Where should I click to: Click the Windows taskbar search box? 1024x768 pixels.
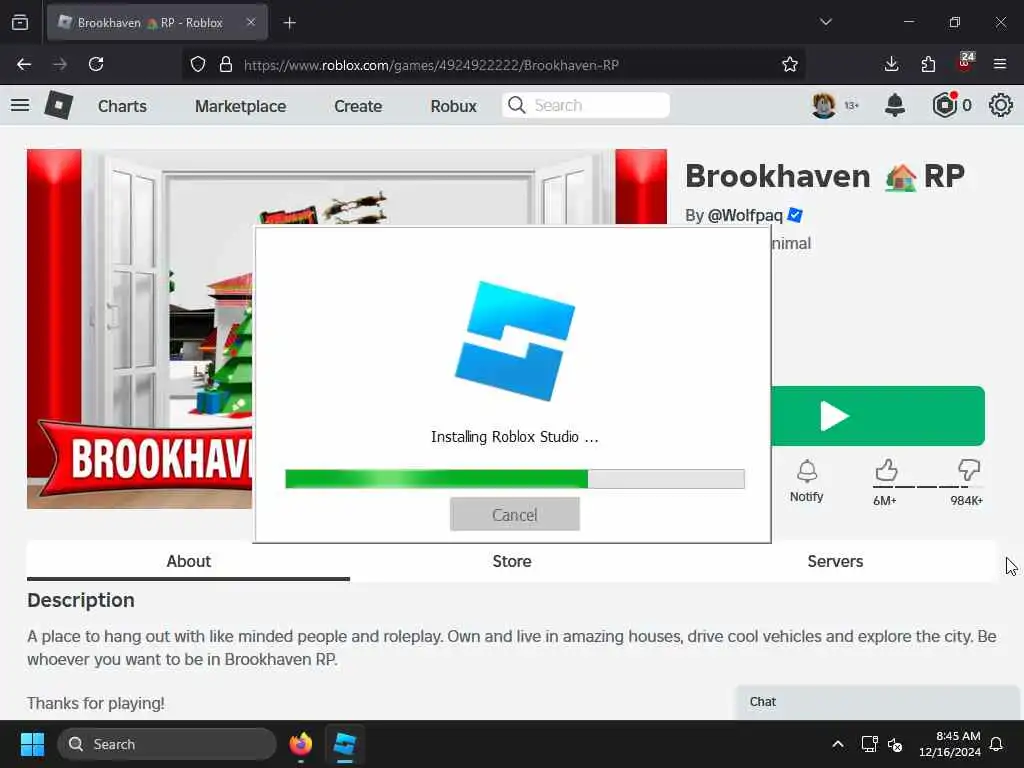tap(167, 744)
